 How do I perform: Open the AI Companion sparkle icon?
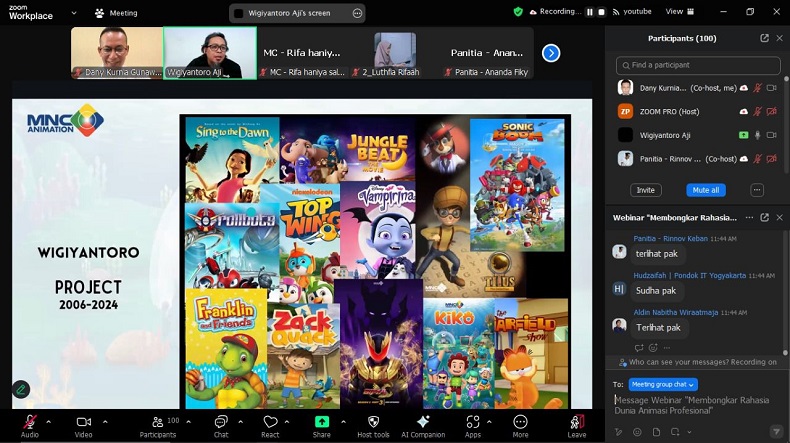(x=423, y=422)
